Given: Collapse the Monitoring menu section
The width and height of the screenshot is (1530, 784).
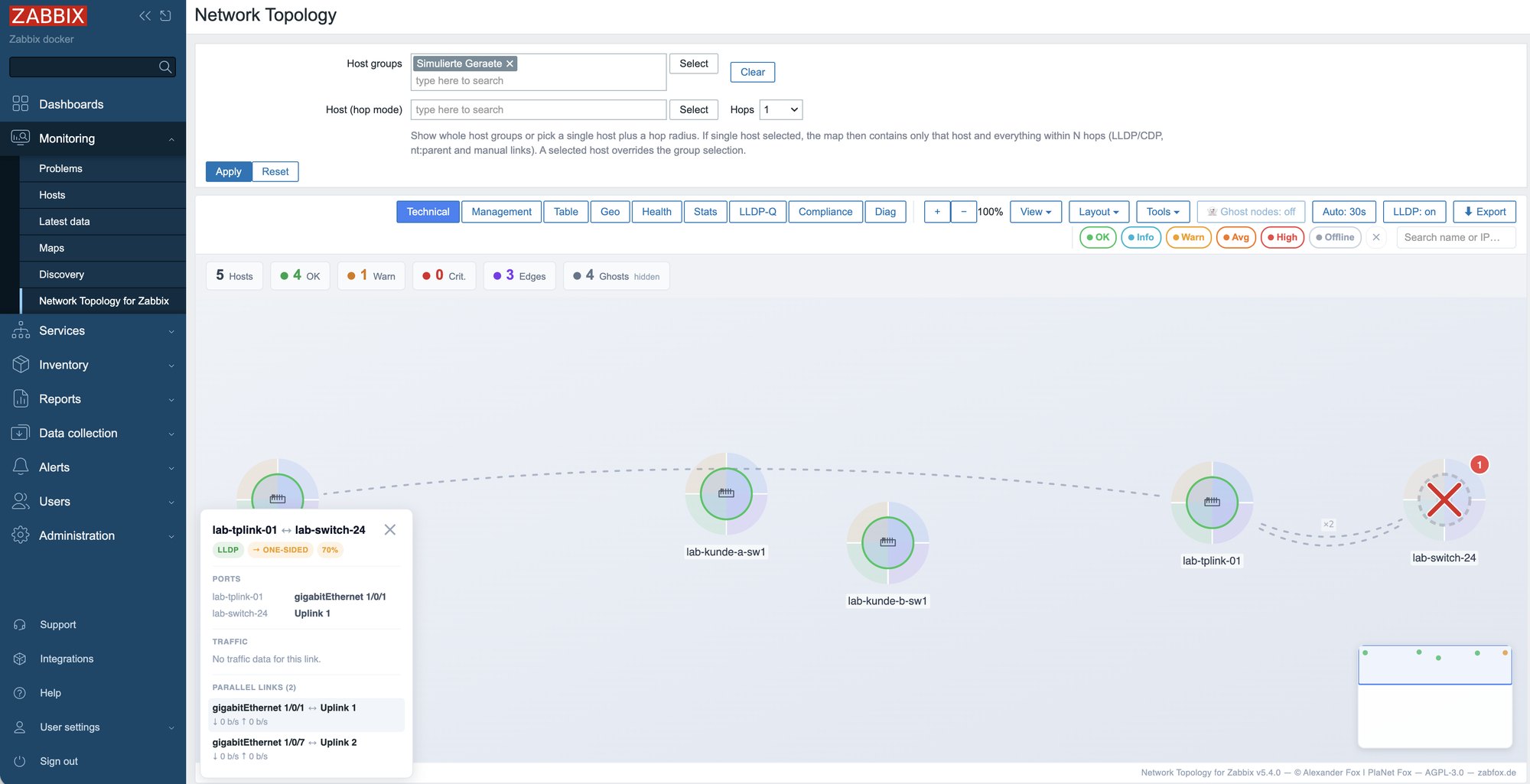Looking at the screenshot, I should [x=93, y=138].
